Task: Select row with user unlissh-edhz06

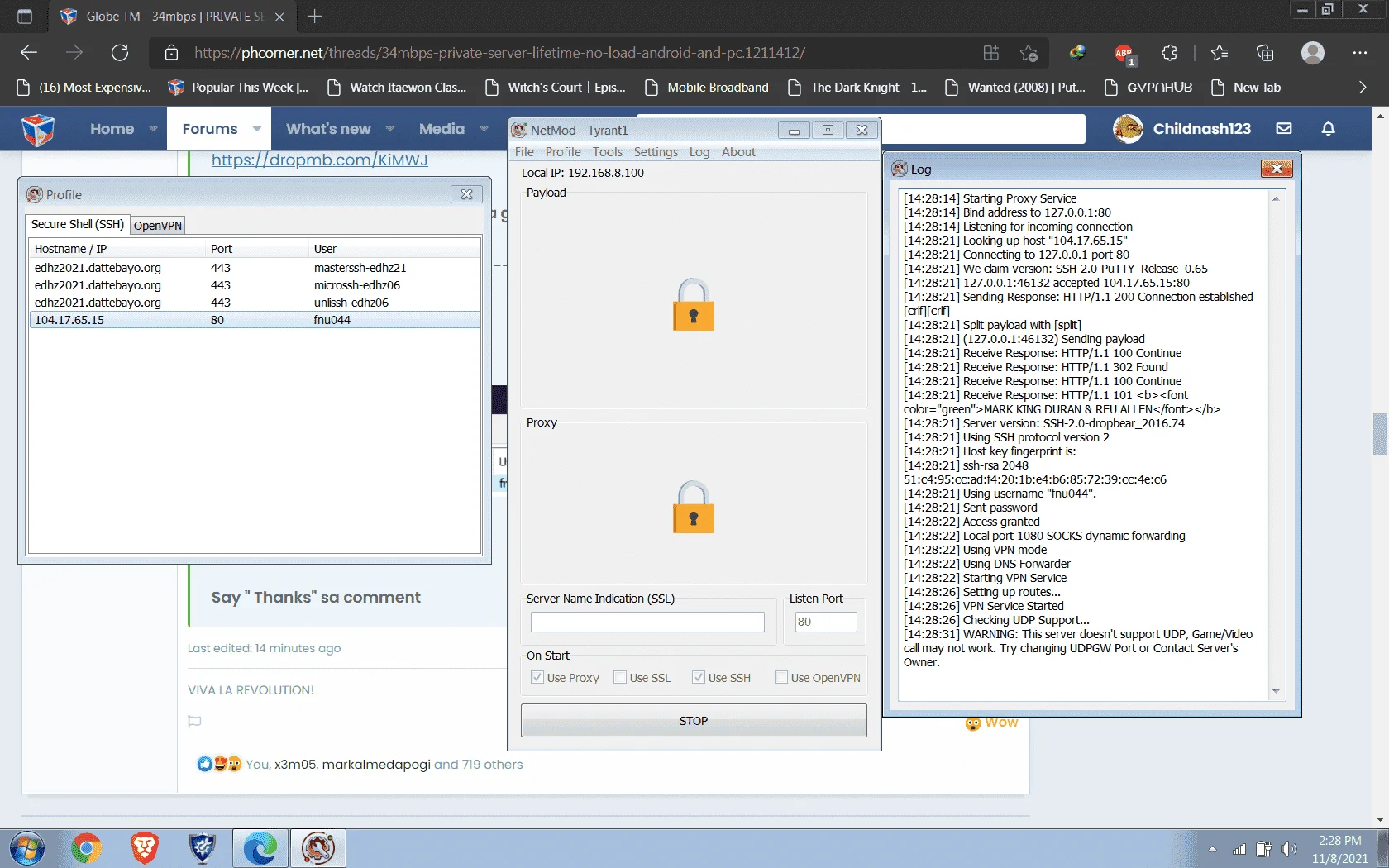Action: click(255, 303)
